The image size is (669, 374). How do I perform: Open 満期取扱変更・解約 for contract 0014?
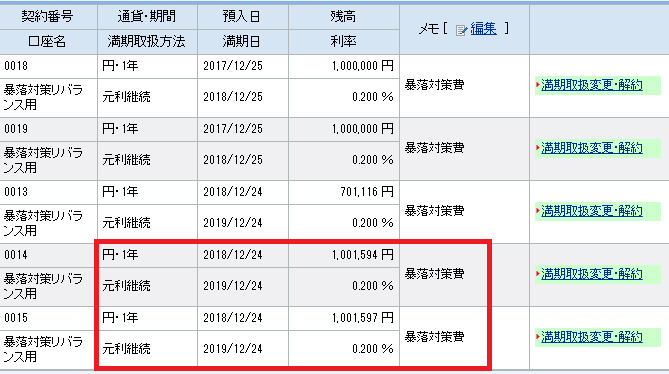[x=592, y=274]
